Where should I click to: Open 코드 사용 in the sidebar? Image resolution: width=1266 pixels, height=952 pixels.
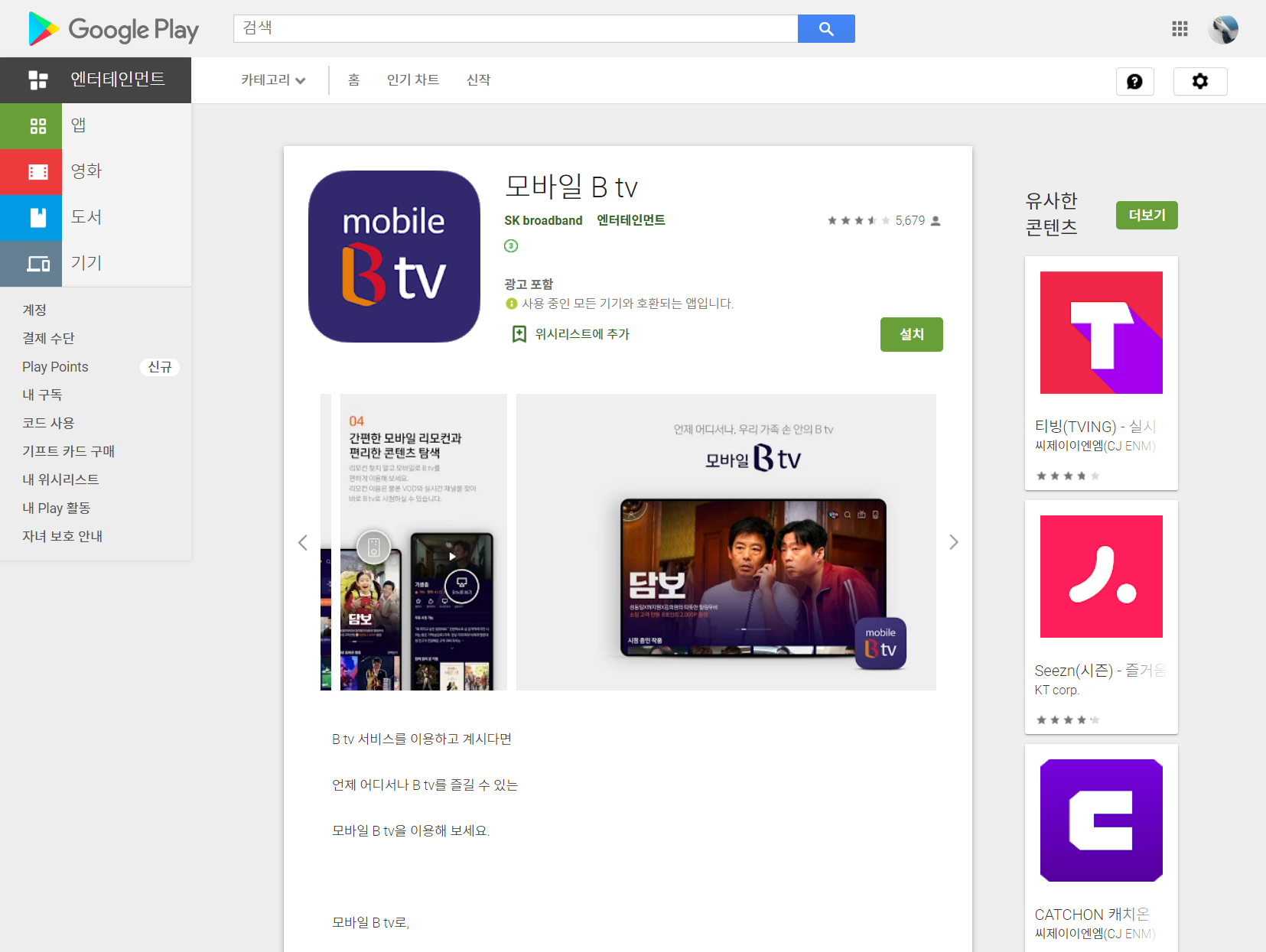(x=48, y=423)
